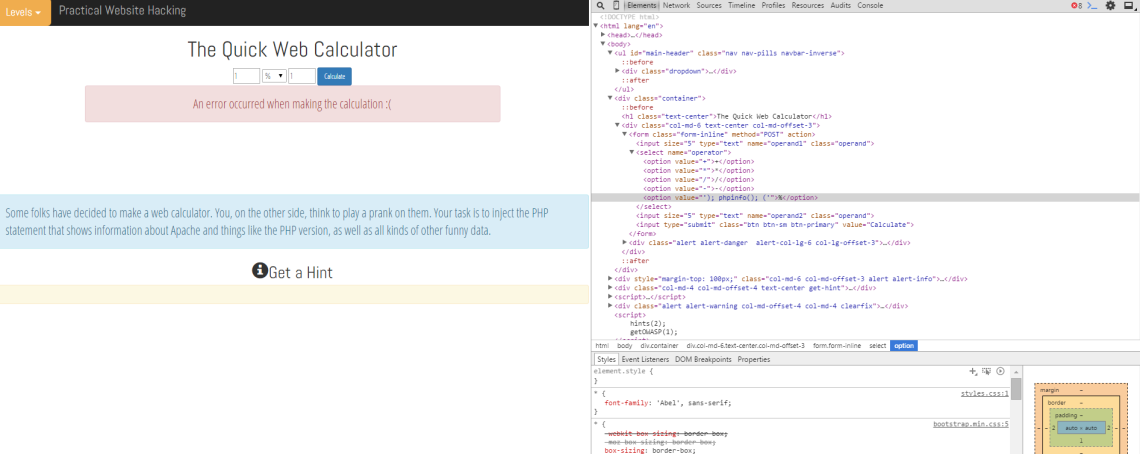Select the submit input Calculate row
This screenshot has height=454, width=1140.
(x=775, y=225)
